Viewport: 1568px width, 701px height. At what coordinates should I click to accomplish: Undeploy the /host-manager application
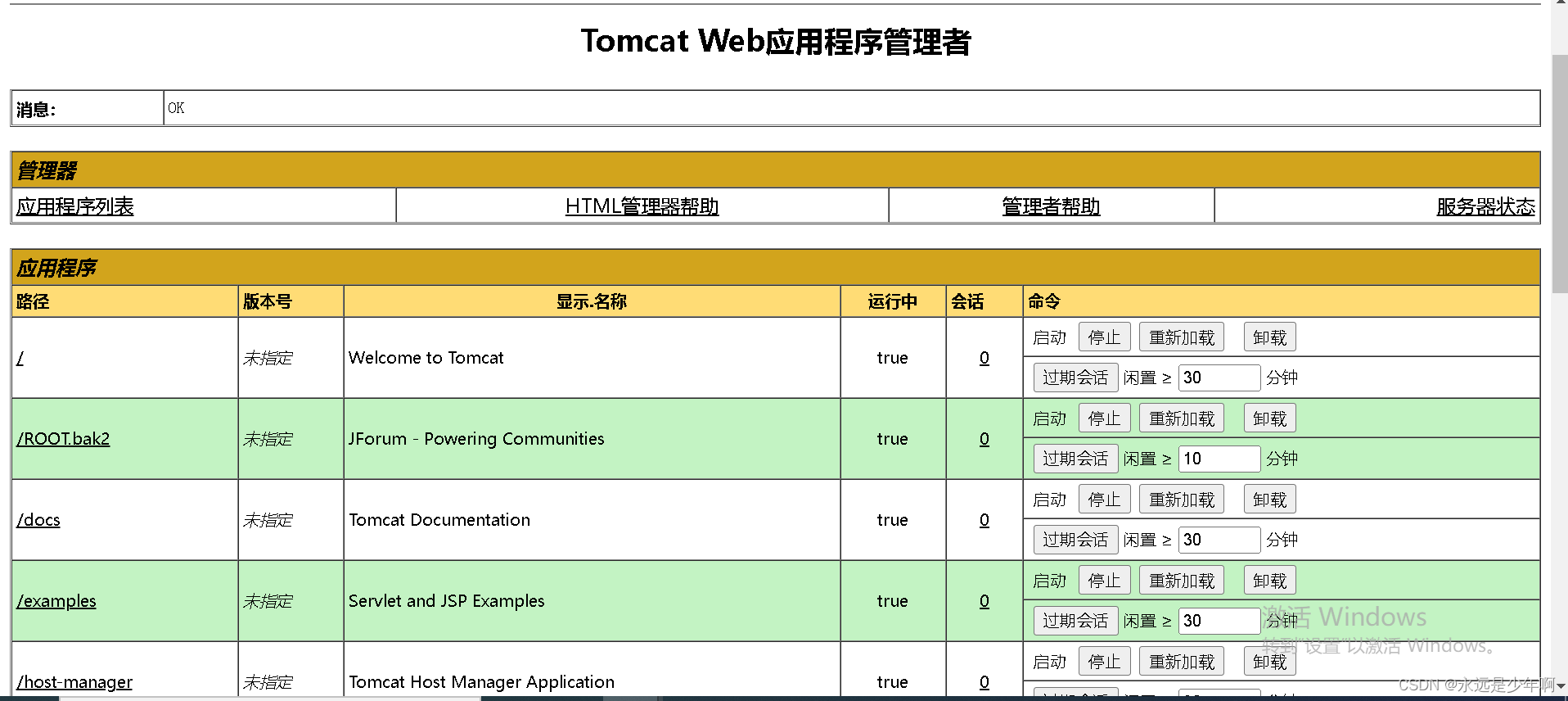(x=1269, y=662)
